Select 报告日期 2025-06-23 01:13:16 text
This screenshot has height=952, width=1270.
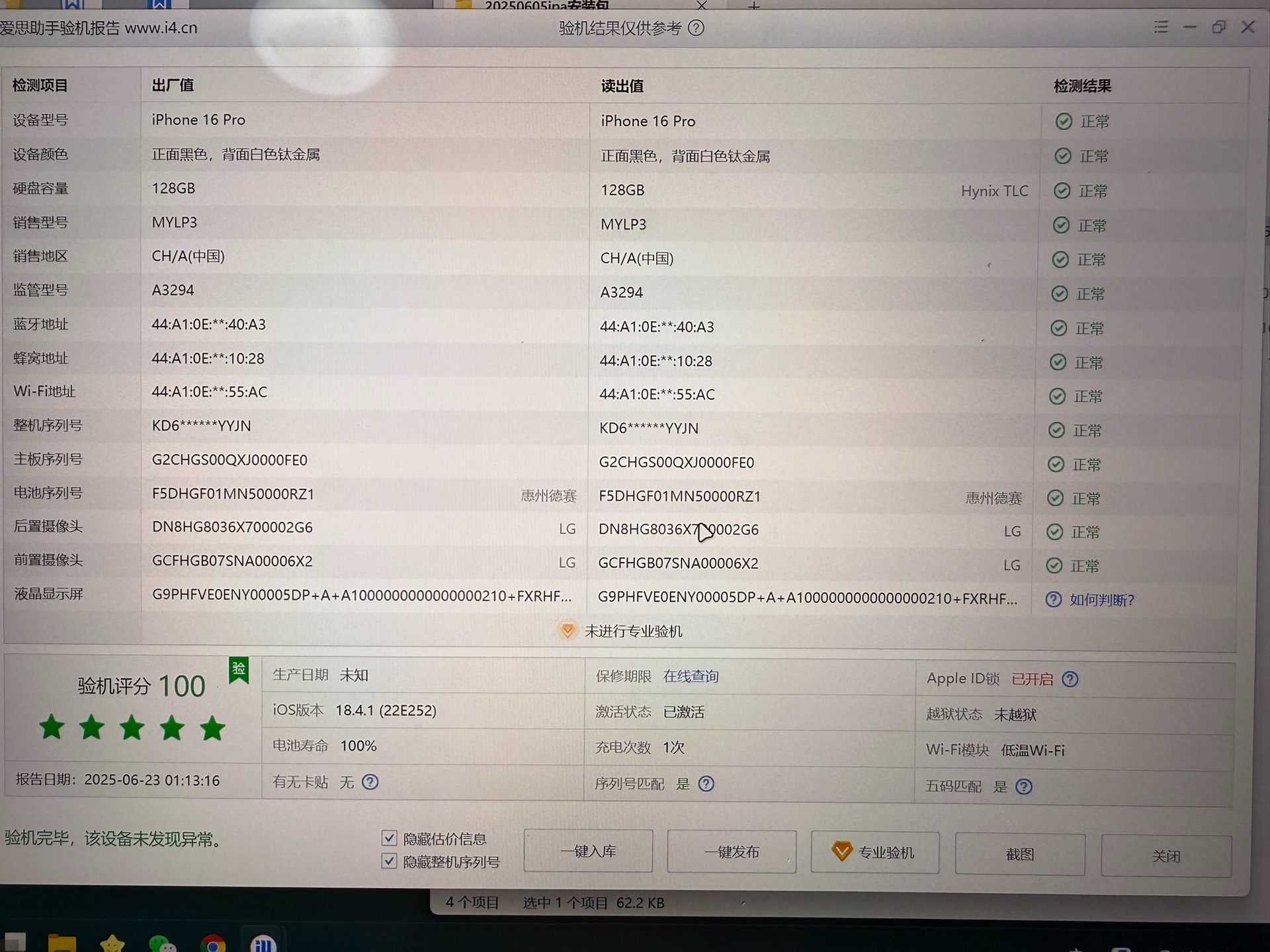coord(118,780)
